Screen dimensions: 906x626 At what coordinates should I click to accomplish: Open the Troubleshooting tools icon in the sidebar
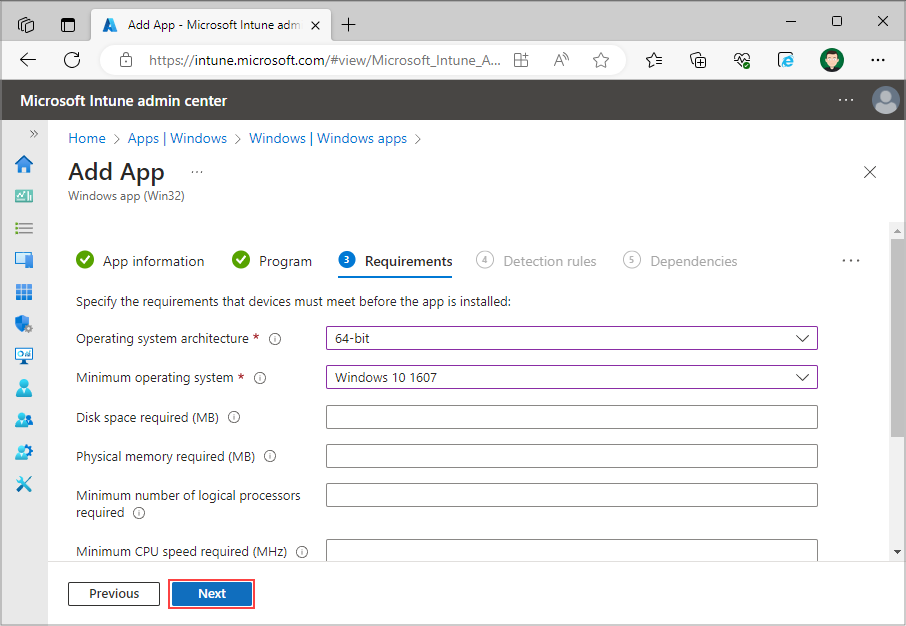pyautogui.click(x=24, y=484)
